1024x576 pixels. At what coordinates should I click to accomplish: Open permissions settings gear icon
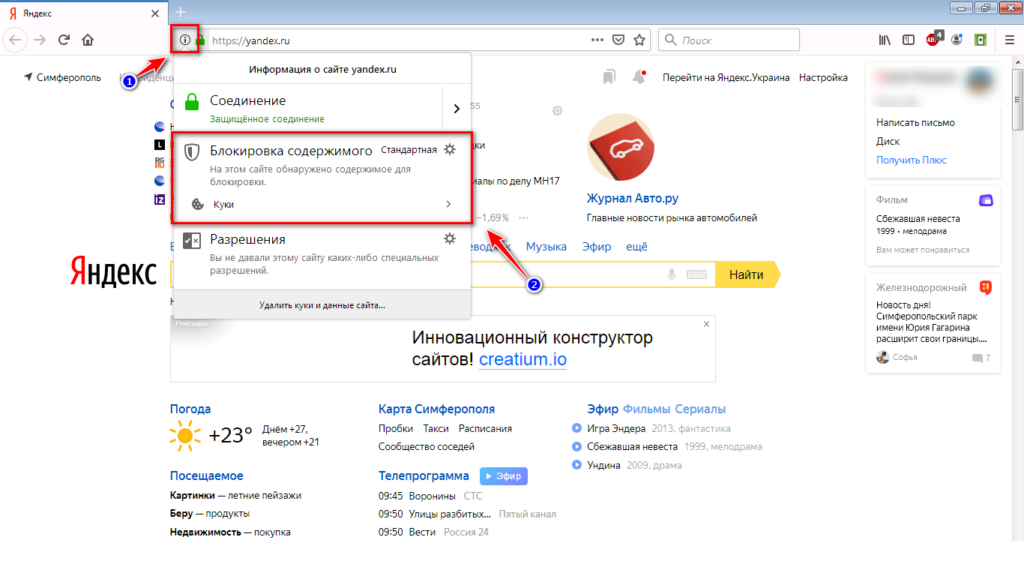[x=450, y=239]
